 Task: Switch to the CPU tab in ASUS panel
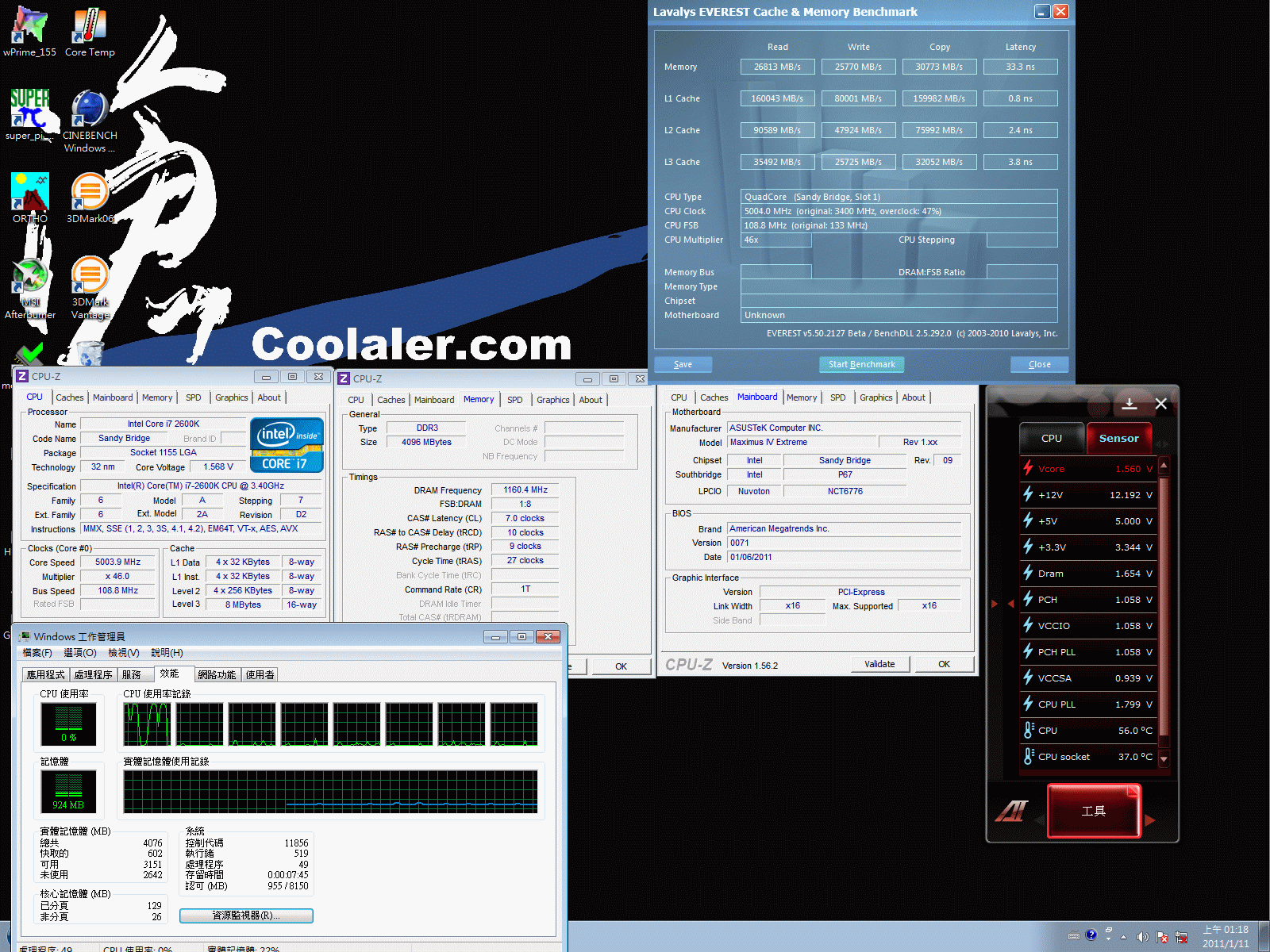tap(1051, 438)
